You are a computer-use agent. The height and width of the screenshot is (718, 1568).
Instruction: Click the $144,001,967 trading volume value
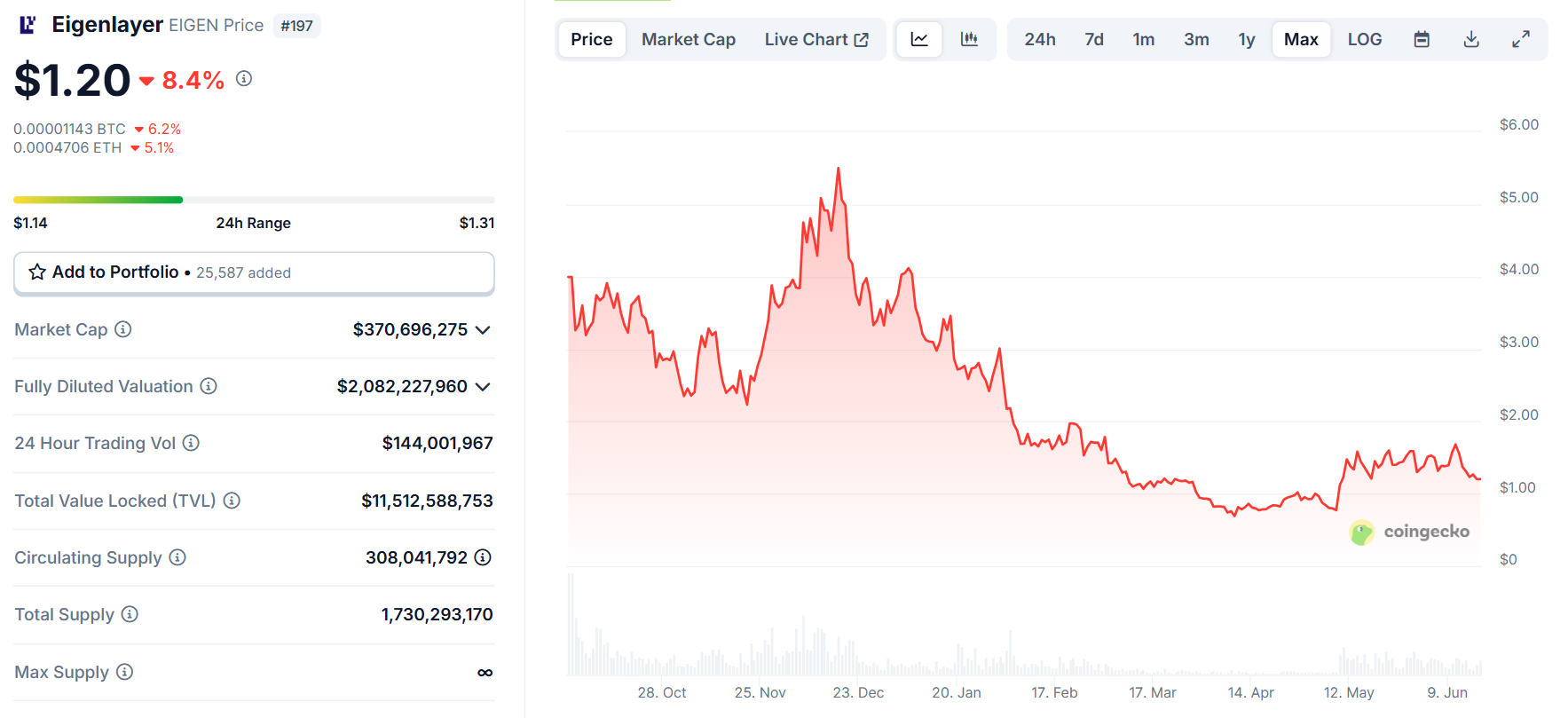pos(437,443)
